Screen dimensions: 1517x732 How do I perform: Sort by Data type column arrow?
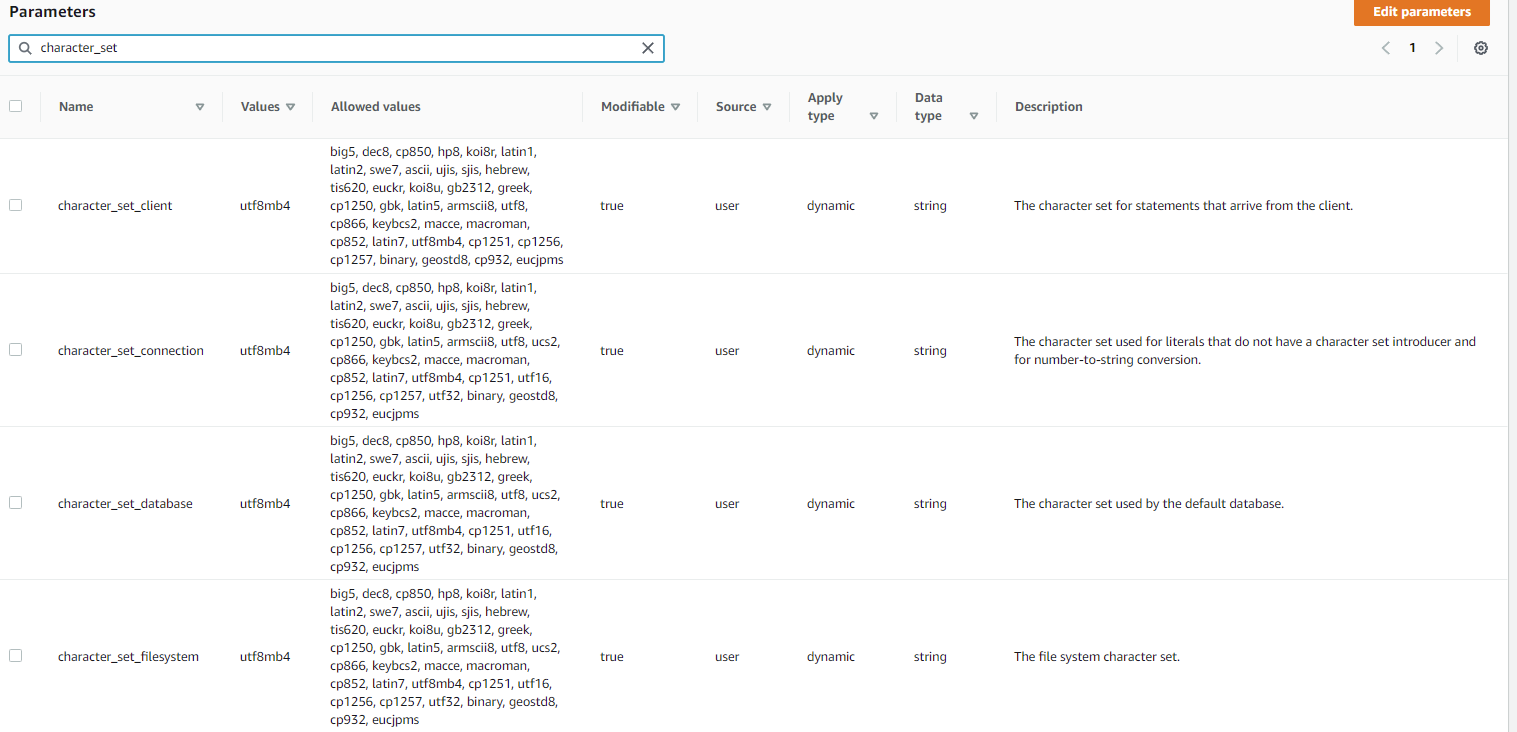[973, 116]
